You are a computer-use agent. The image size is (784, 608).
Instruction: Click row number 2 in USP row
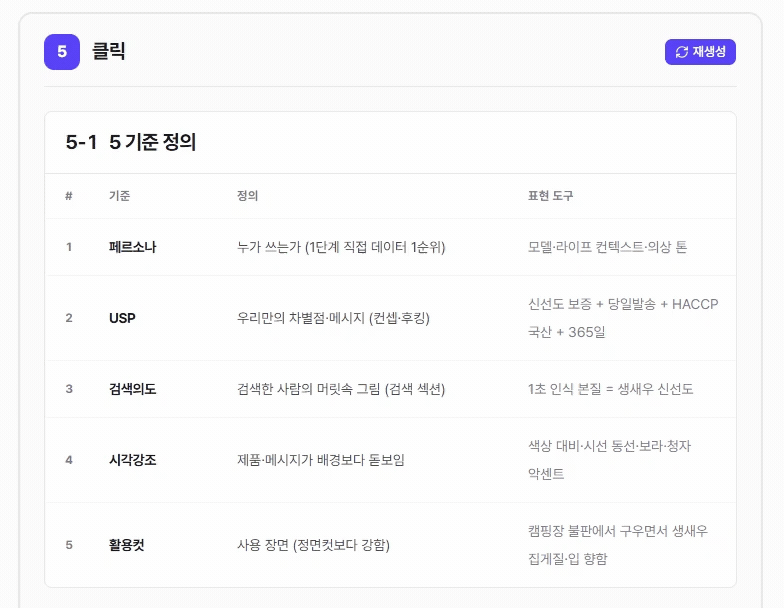click(69, 318)
